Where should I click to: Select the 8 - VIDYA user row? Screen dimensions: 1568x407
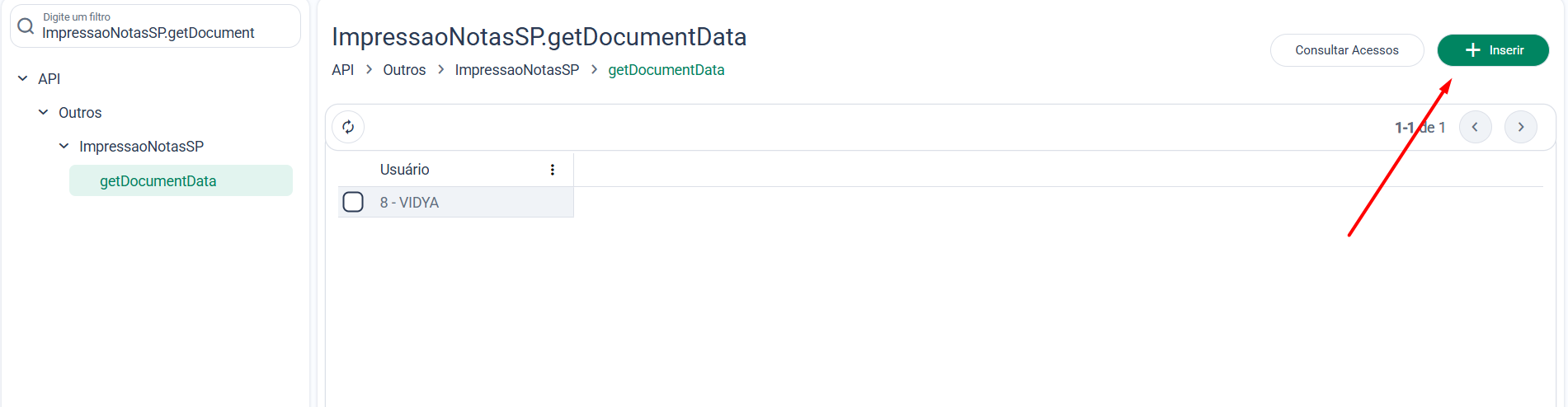(455, 202)
